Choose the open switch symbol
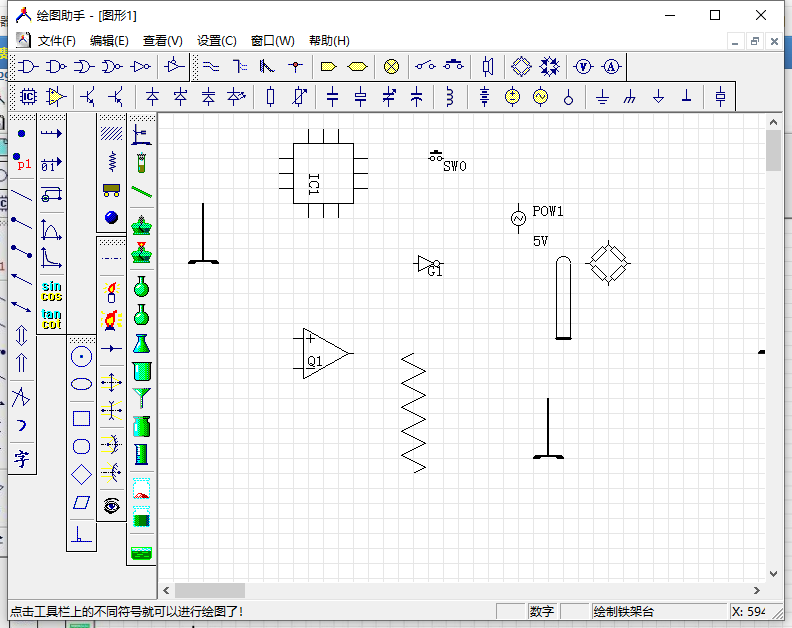792x628 pixels. pyautogui.click(x=425, y=66)
